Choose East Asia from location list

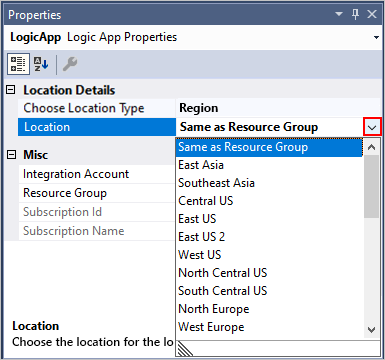(269, 165)
